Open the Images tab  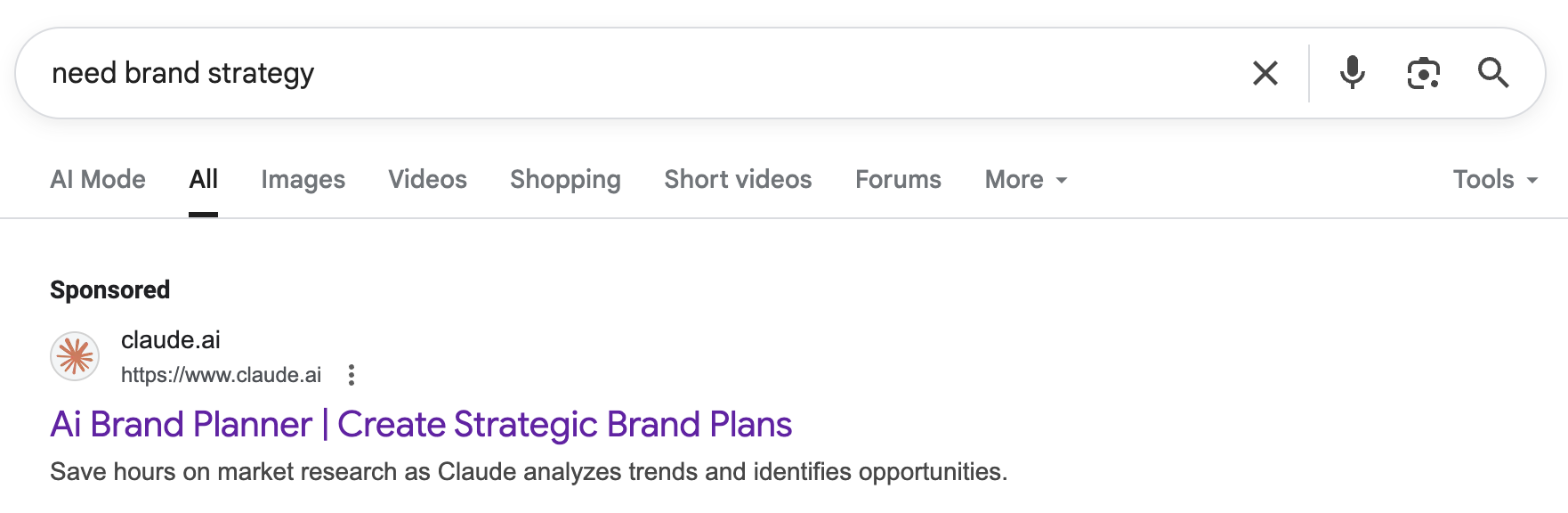click(303, 180)
